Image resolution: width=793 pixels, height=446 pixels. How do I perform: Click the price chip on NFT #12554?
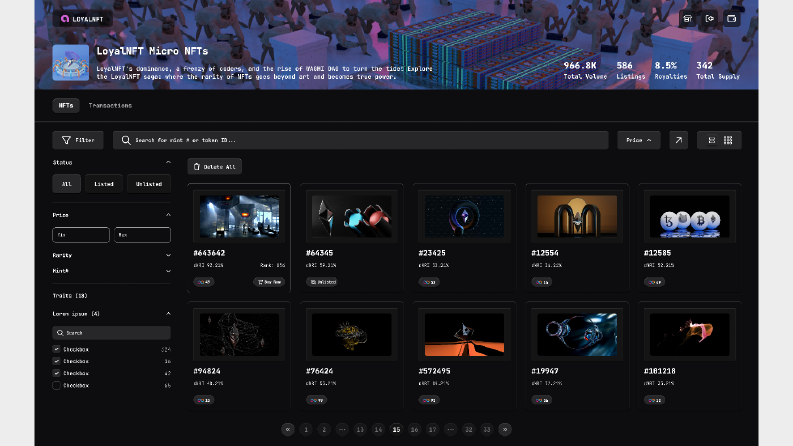tap(541, 282)
